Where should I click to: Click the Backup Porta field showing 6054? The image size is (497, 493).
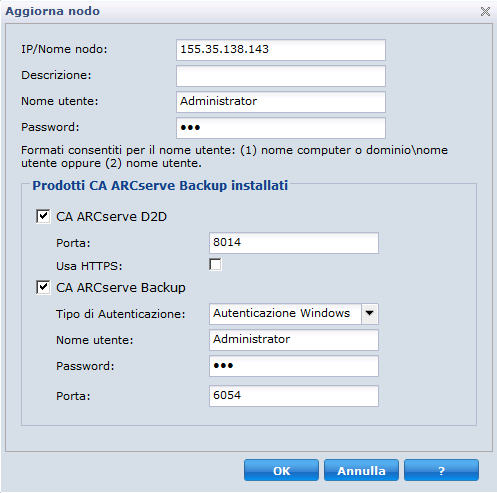[x=294, y=396]
